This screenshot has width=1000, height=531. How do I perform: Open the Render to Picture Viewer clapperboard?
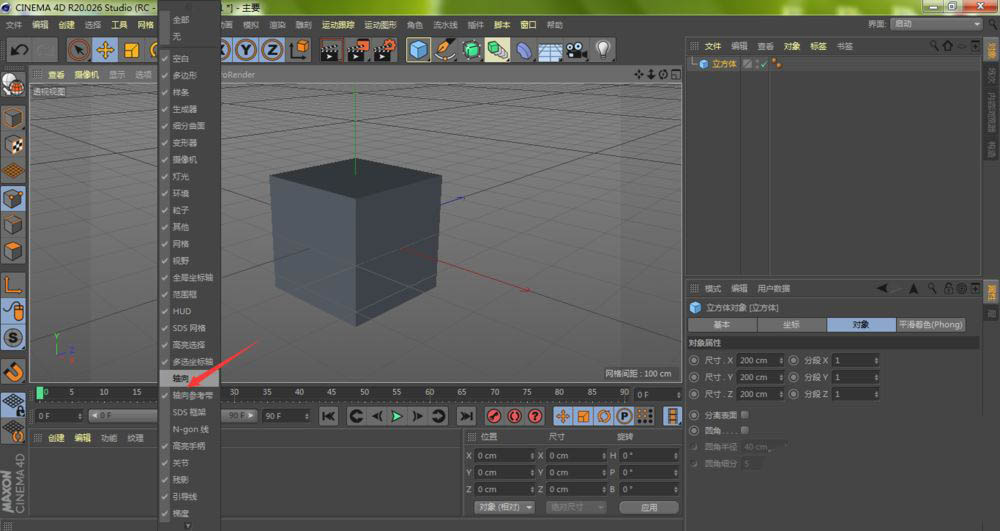(357, 50)
